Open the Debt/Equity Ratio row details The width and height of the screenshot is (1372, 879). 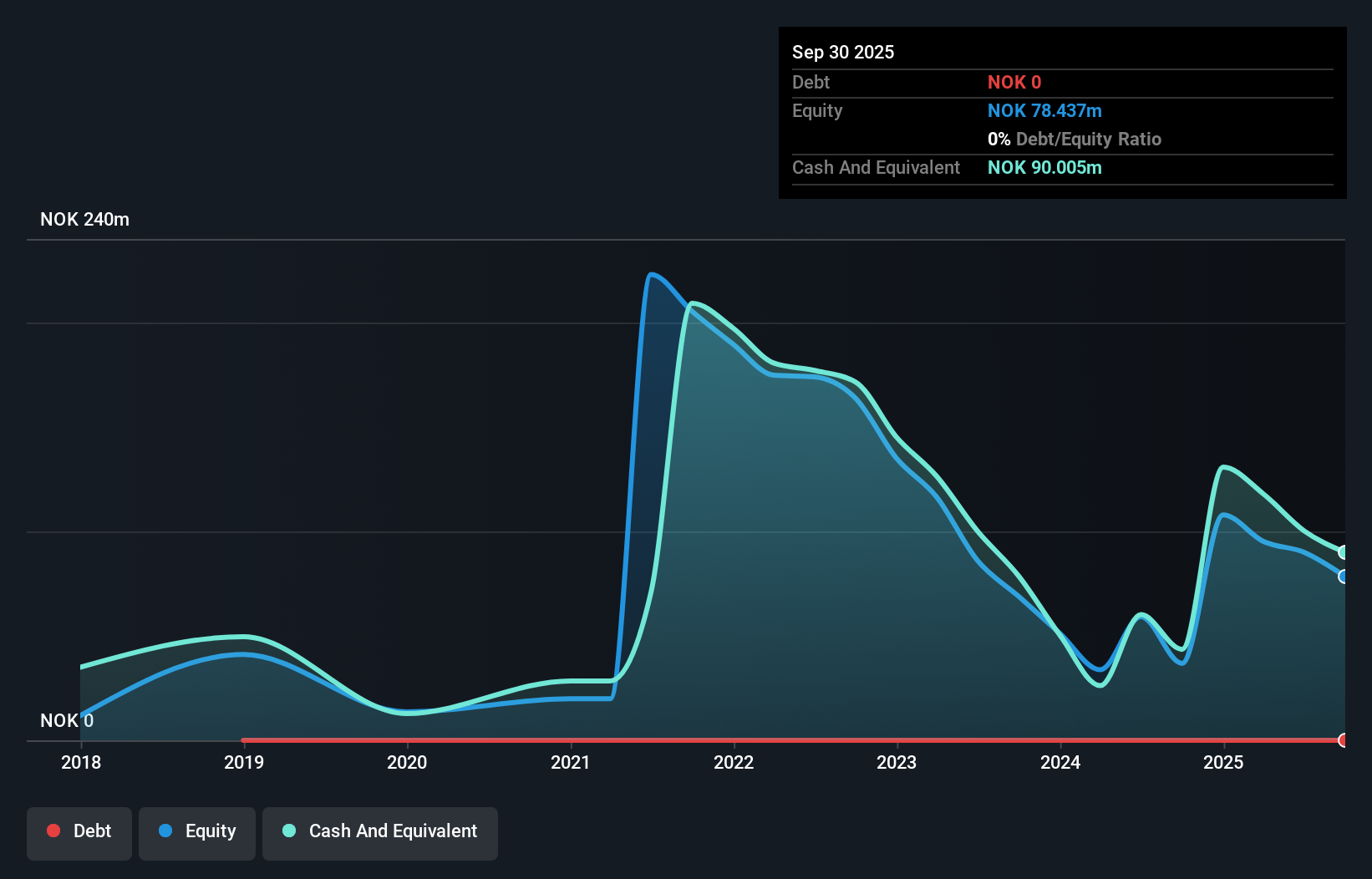click(1075, 139)
